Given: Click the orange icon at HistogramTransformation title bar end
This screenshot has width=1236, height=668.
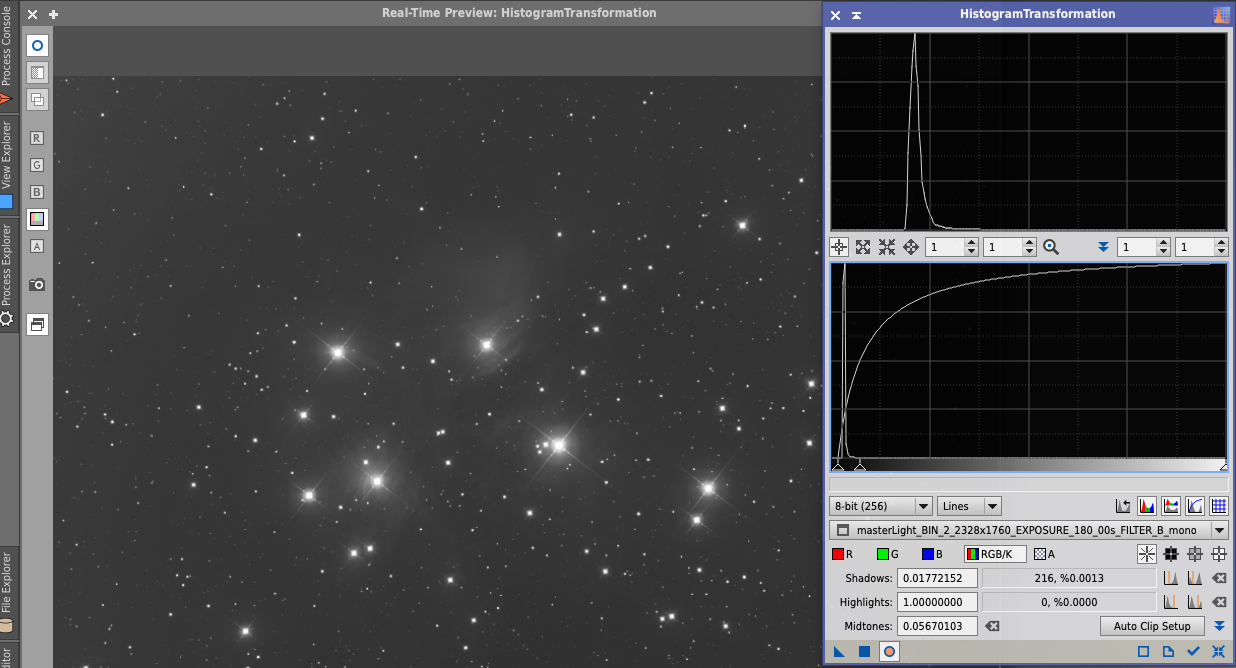Looking at the screenshot, I should [x=1221, y=14].
